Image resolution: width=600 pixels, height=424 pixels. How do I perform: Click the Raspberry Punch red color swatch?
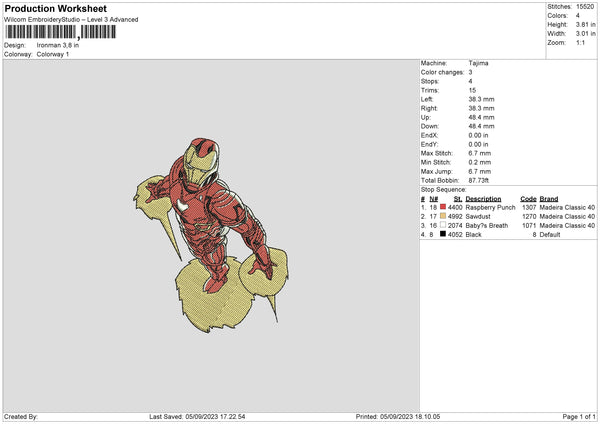tap(443, 207)
